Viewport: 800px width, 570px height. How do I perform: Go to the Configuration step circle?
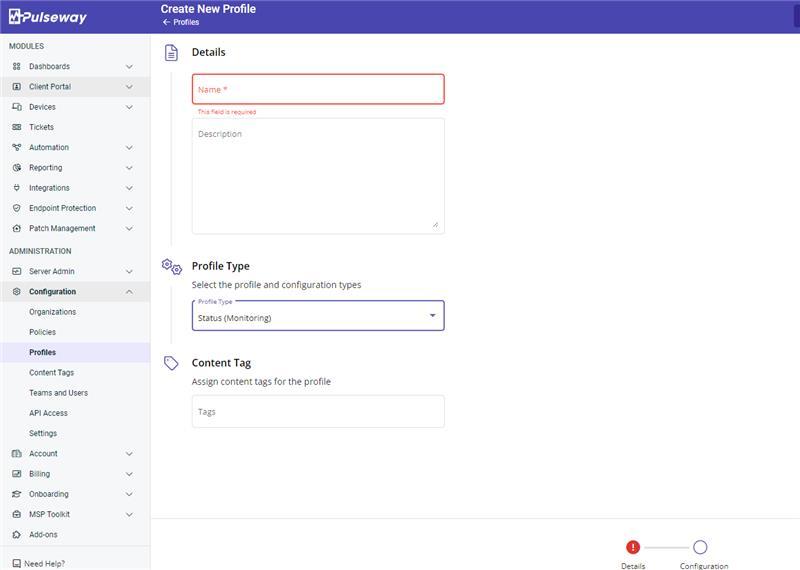point(700,547)
